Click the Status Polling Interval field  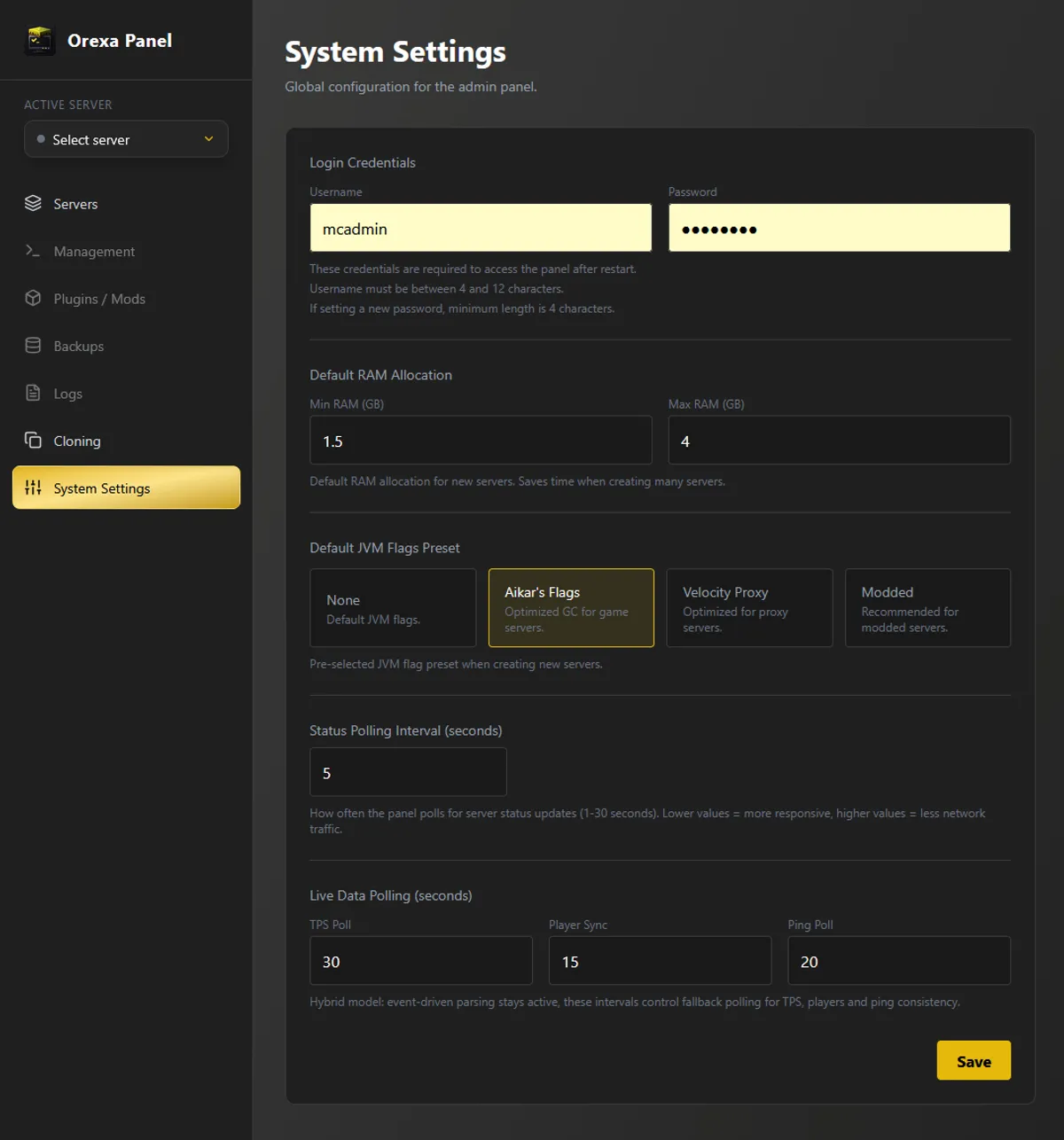[408, 772]
